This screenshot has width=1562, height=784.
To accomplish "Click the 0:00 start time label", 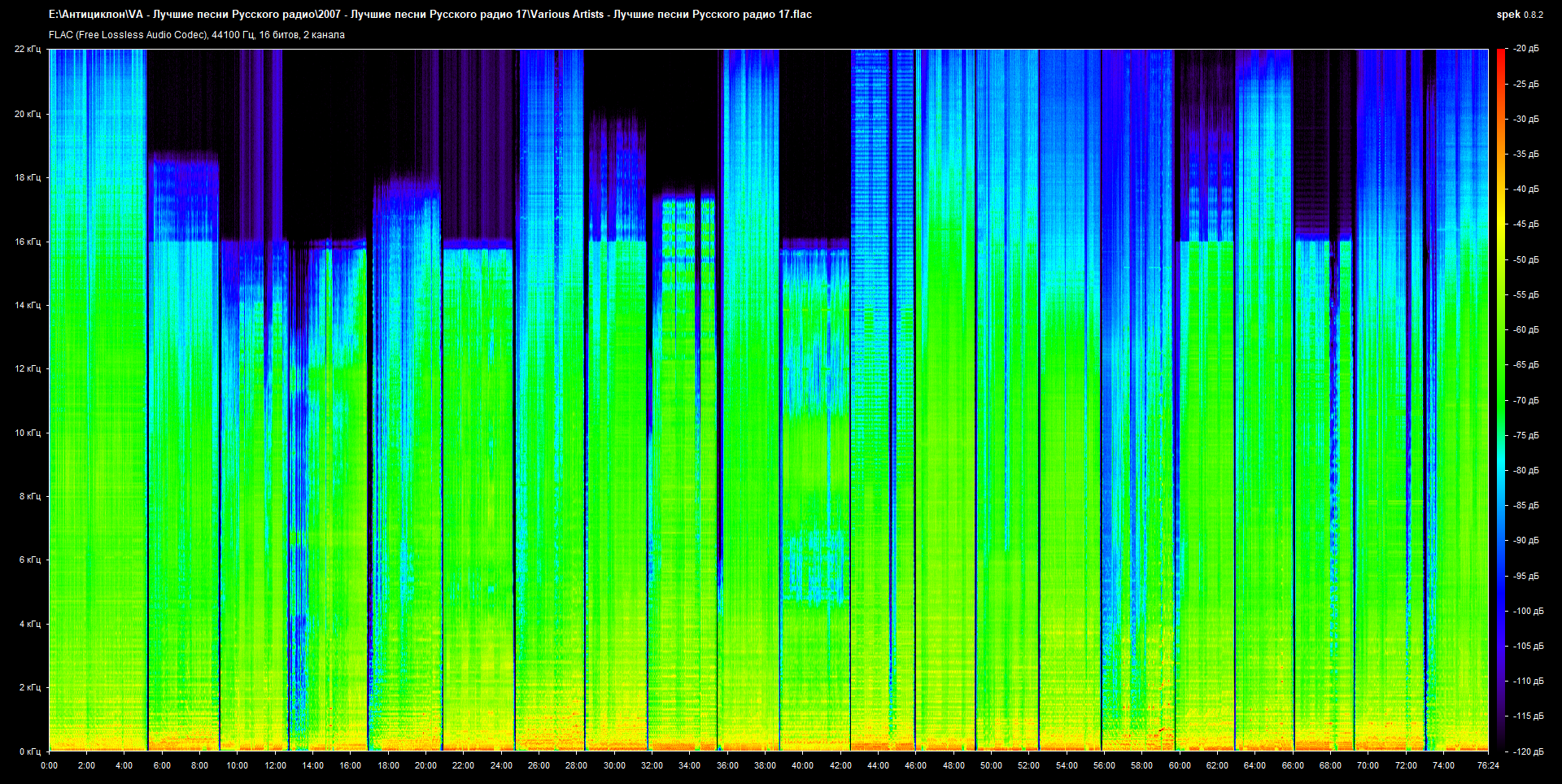I will pos(49,765).
